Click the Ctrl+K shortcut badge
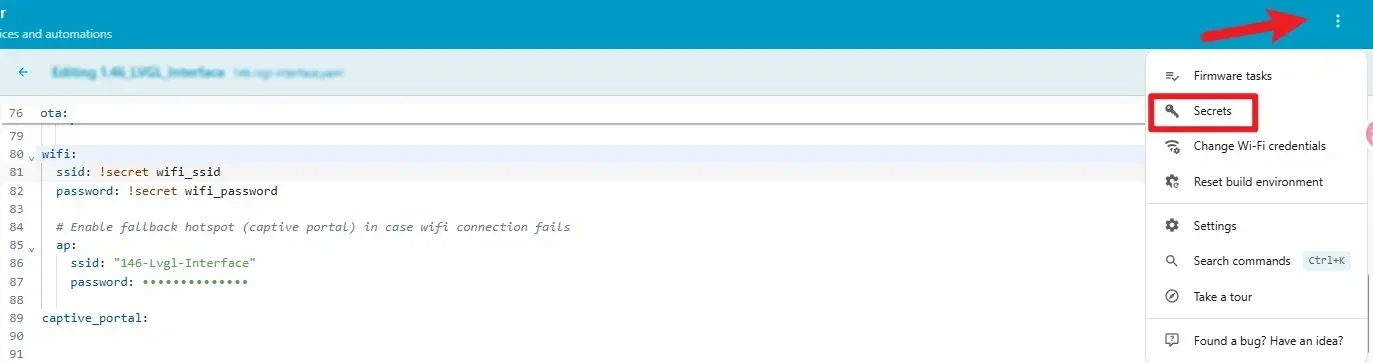The image size is (1373, 363). 1326,261
